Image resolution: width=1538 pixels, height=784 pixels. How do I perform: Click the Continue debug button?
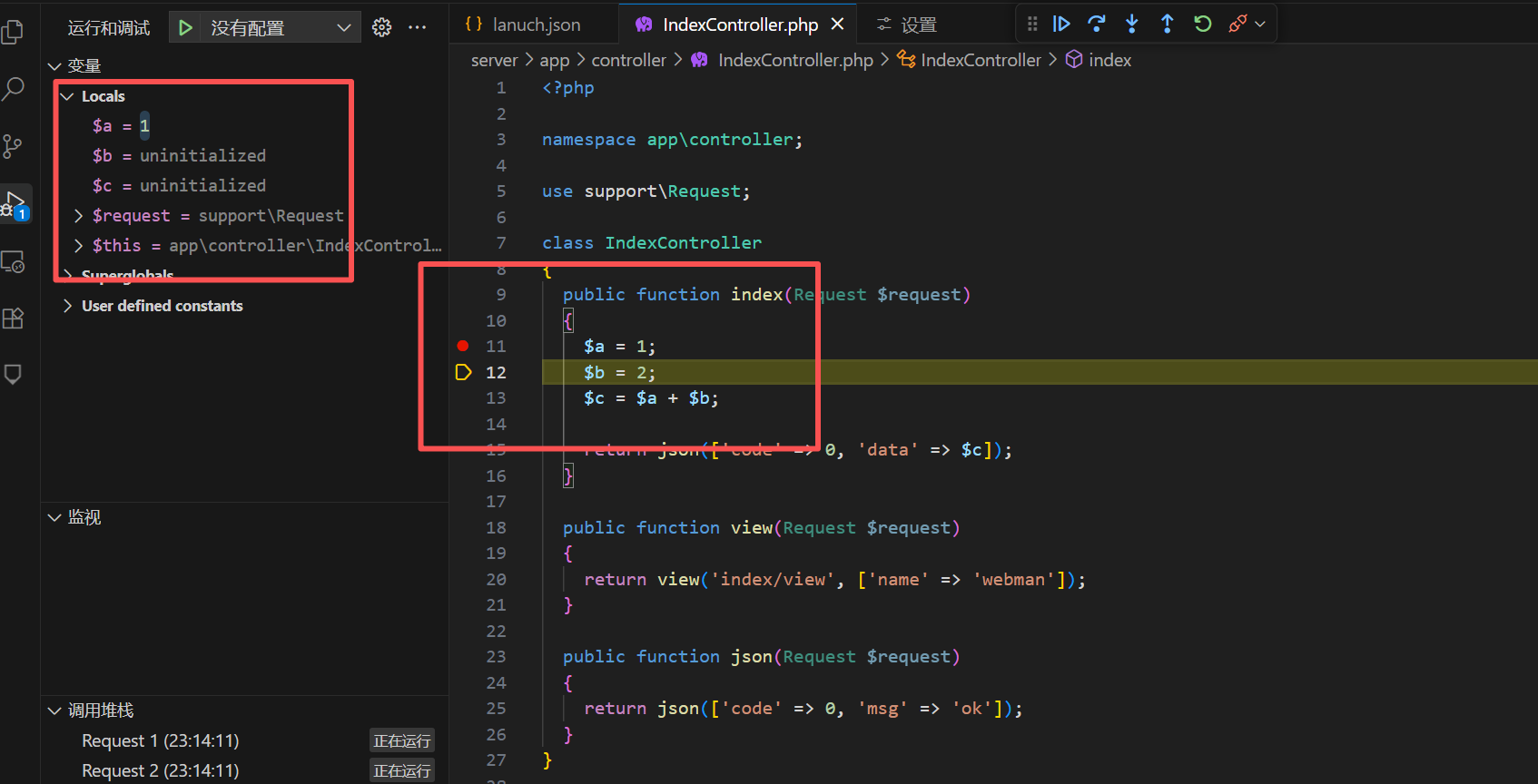pos(1060,24)
